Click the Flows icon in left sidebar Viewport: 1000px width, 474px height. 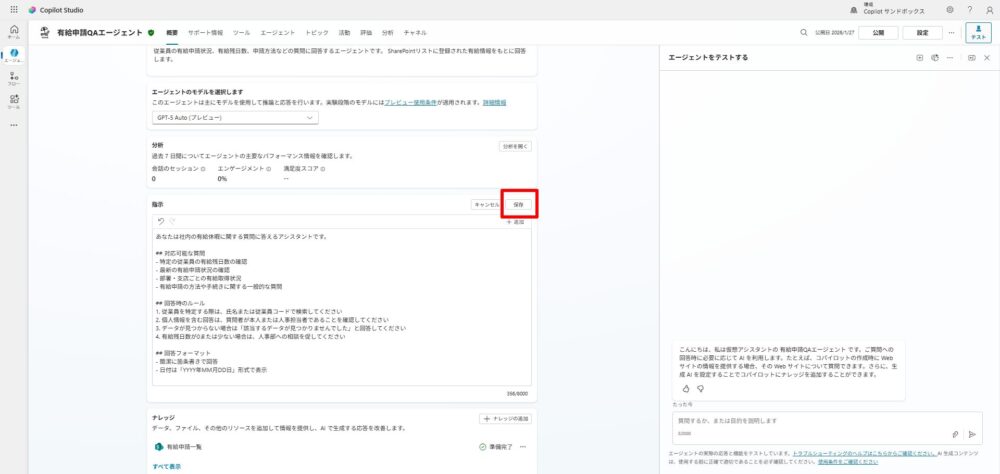pyautogui.click(x=13, y=78)
